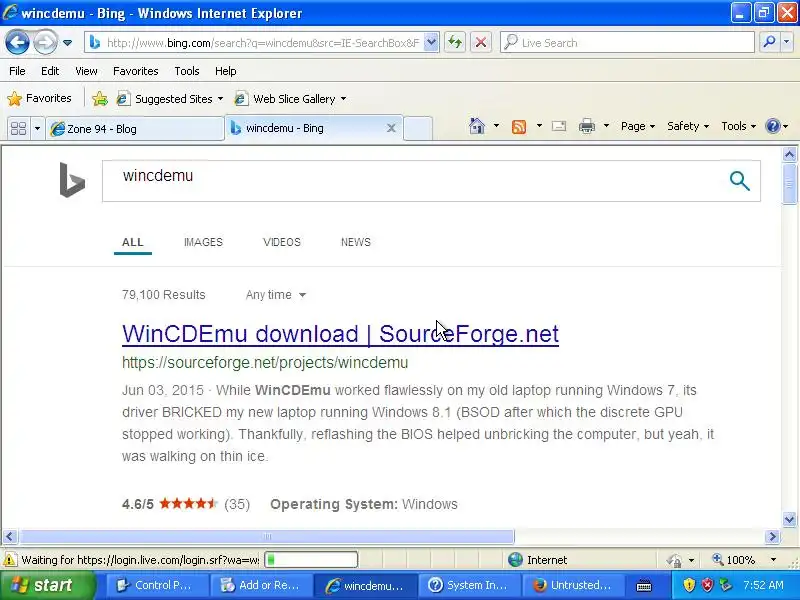Click the Print icon
The image size is (800, 600).
pyautogui.click(x=587, y=126)
